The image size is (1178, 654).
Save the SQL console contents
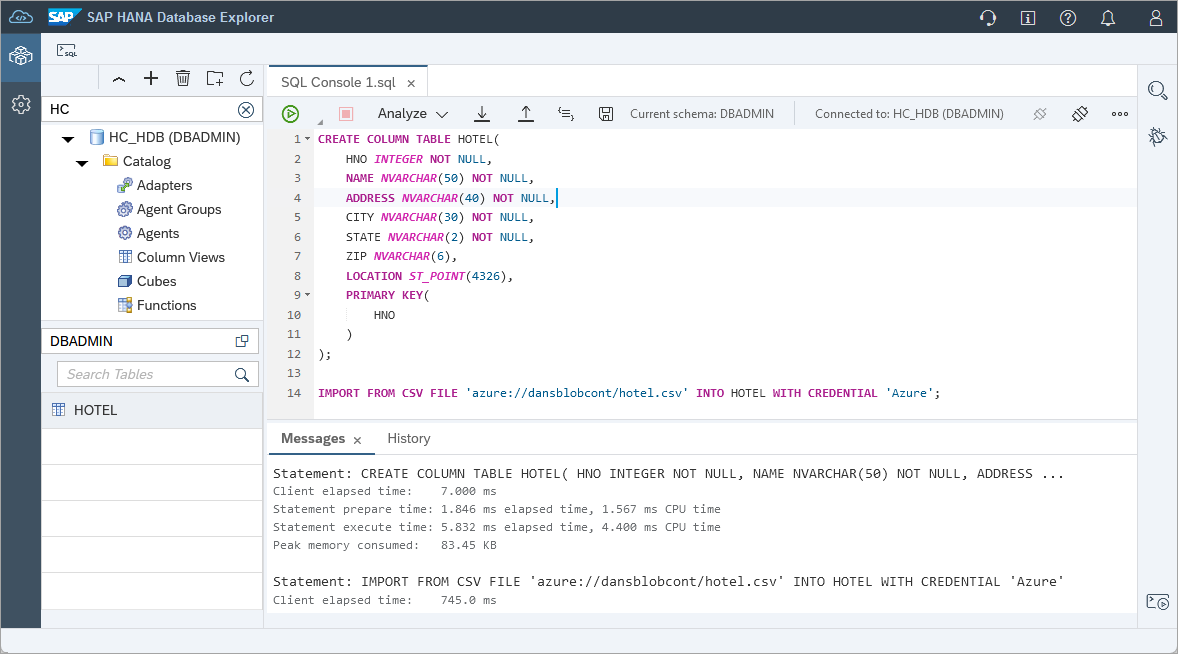click(606, 114)
